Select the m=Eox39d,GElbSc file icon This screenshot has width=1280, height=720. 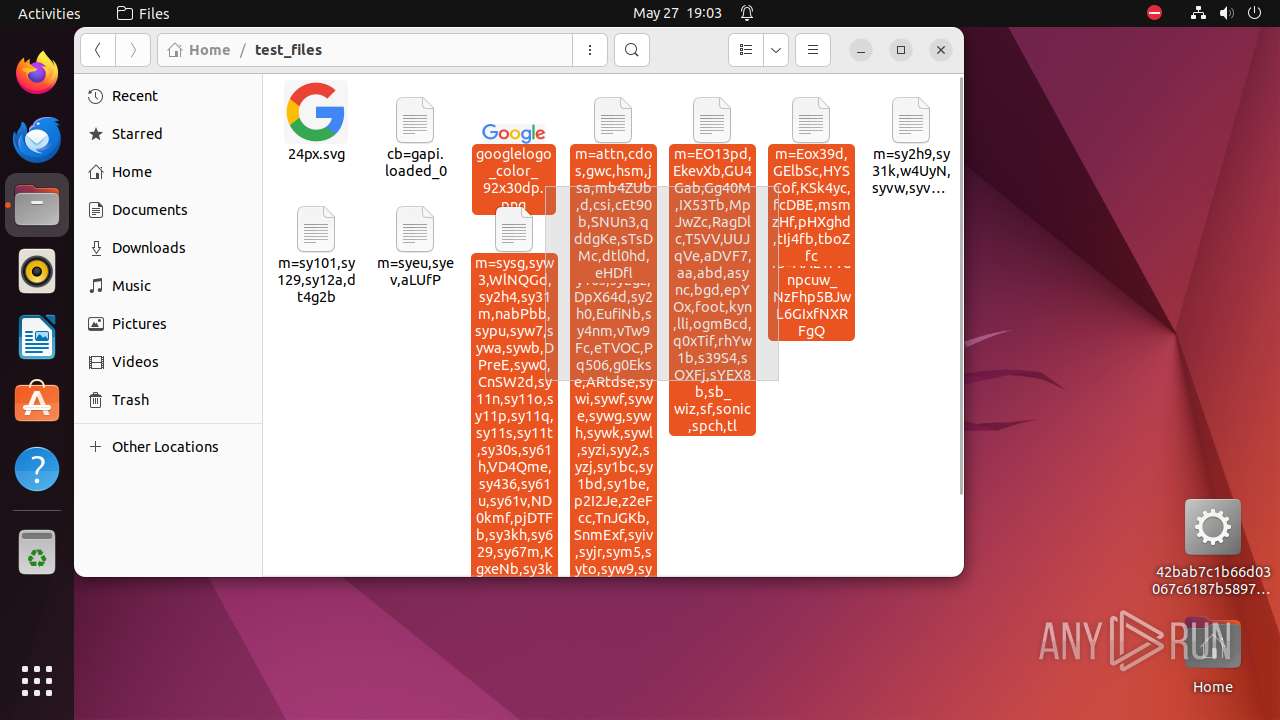811,120
